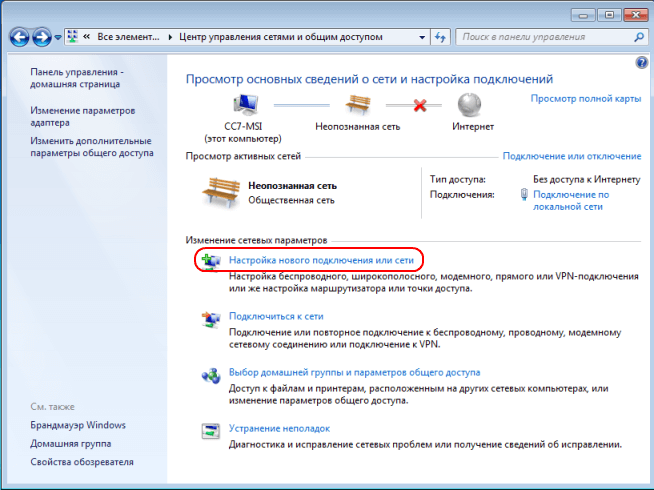Click the Подключиться к сети icon
This screenshot has height=490, width=654.
pyautogui.click(x=211, y=318)
